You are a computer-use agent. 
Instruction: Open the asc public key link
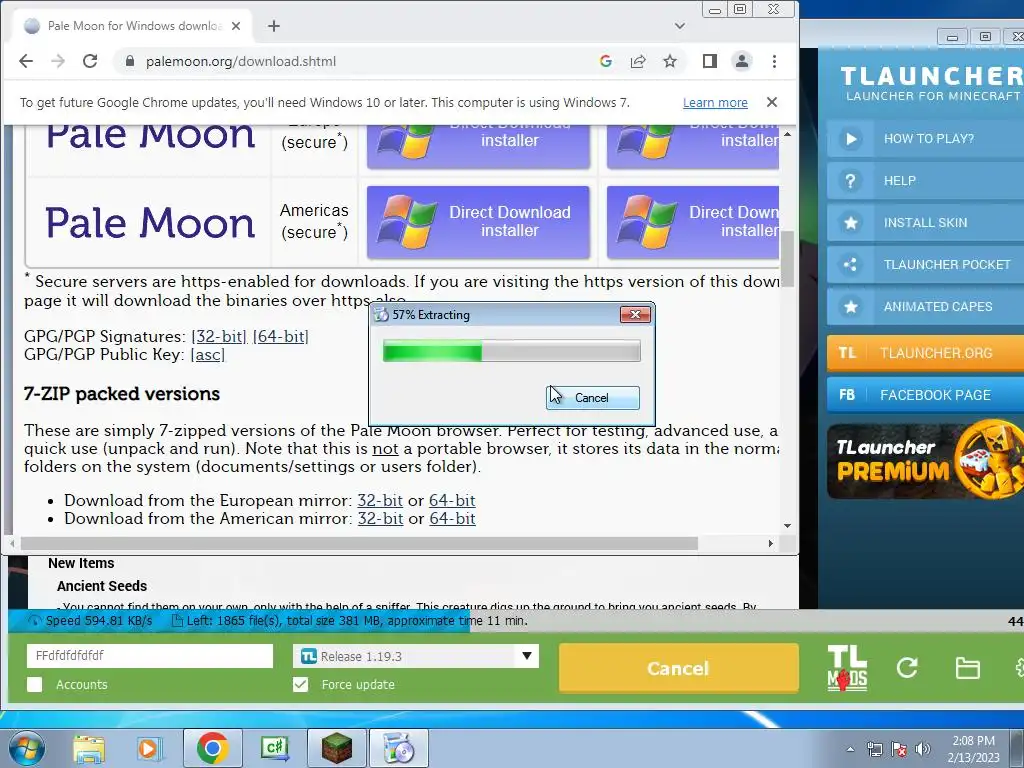click(208, 355)
